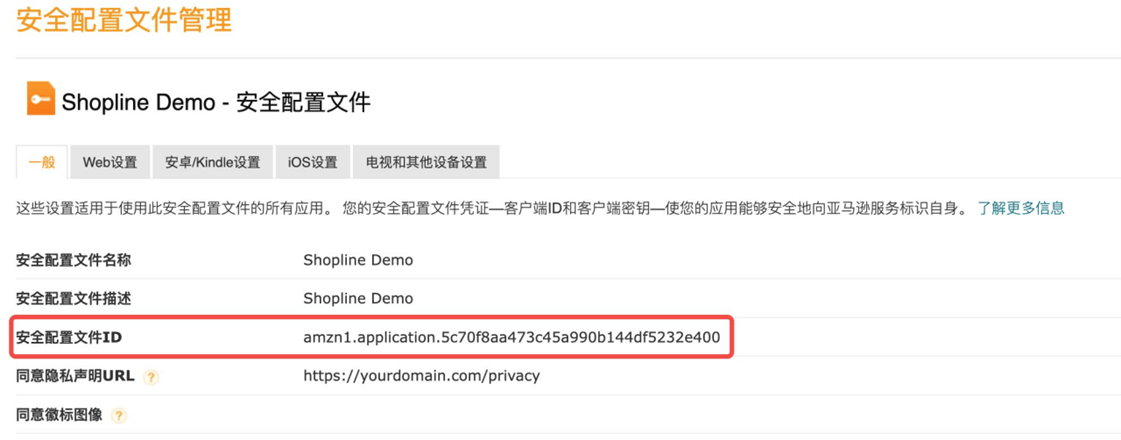The image size is (1121, 440).
Task: Open the 安卓/Kindle设置 tab
Action: (x=212, y=162)
